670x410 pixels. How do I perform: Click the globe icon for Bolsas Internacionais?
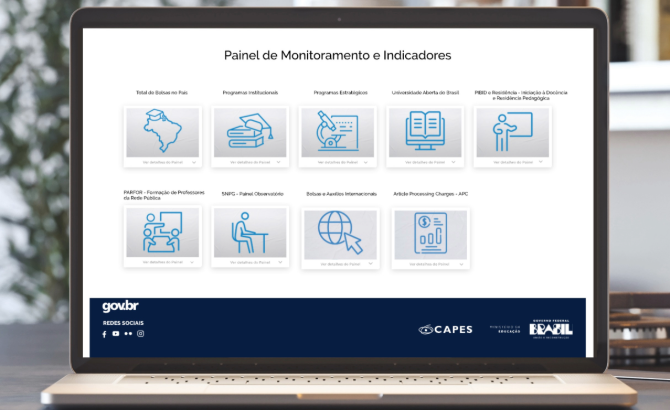(339, 232)
